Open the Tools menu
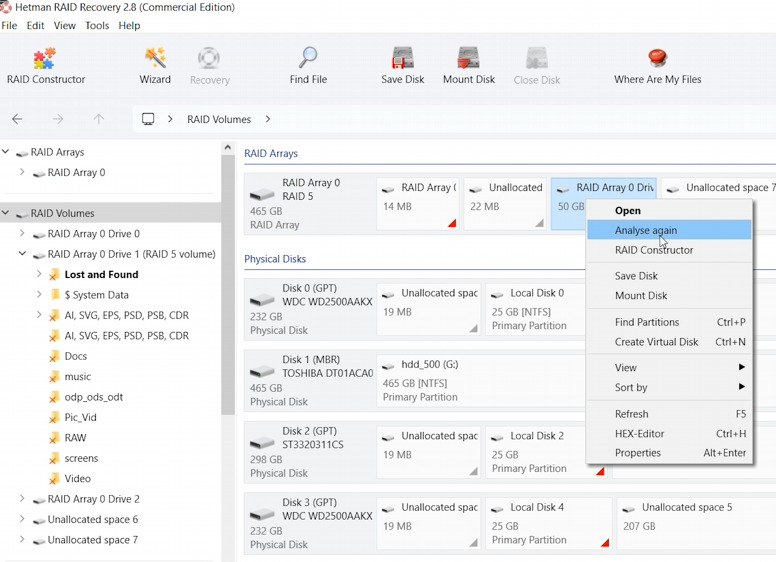 (97, 25)
